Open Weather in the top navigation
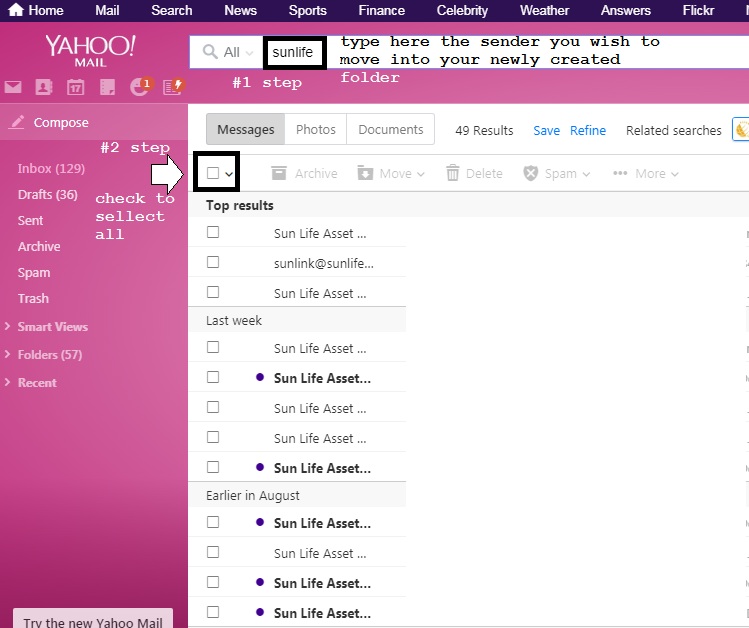The width and height of the screenshot is (749, 628). point(545,10)
